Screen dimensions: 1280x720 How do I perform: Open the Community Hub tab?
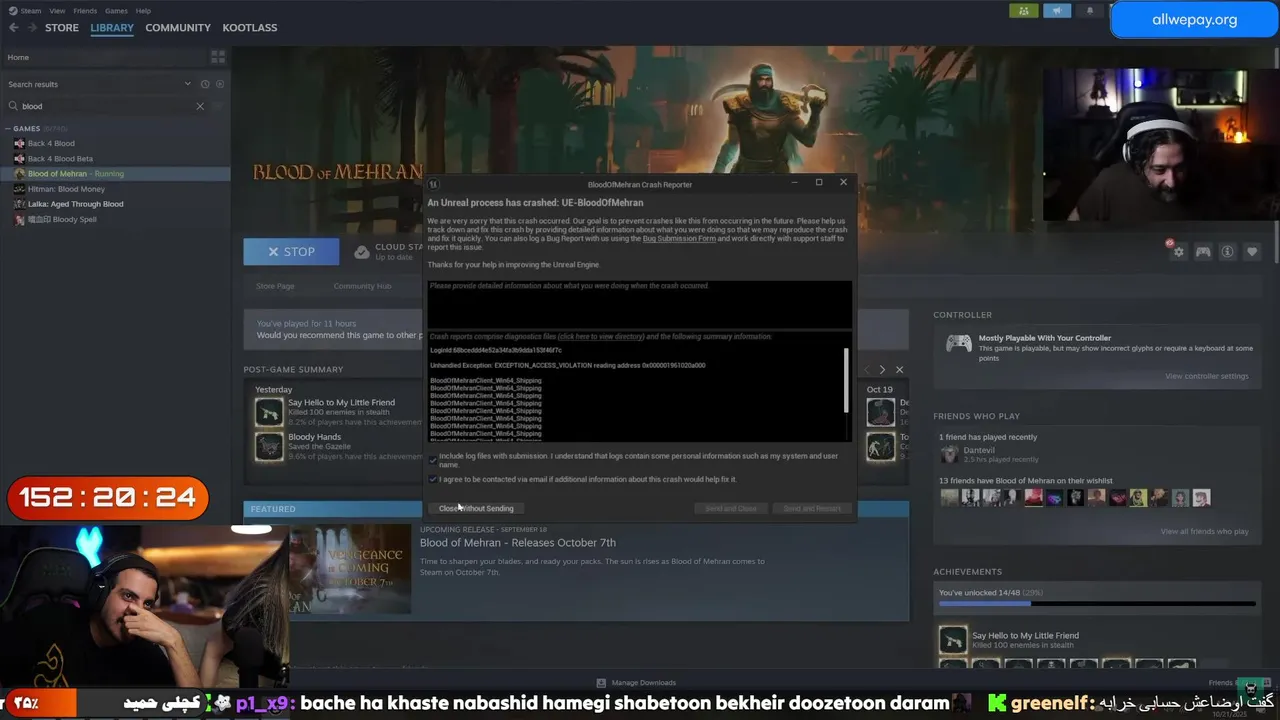pos(362,286)
